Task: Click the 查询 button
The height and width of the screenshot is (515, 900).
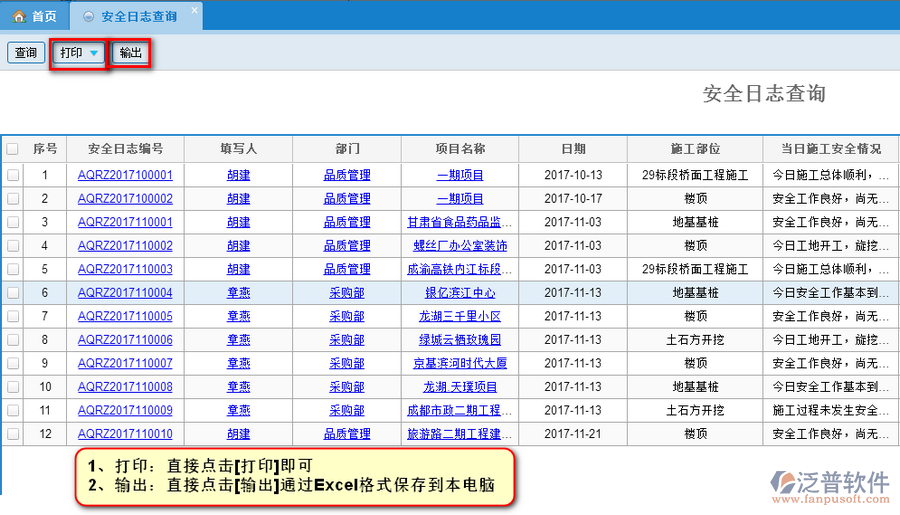Action: 25,53
